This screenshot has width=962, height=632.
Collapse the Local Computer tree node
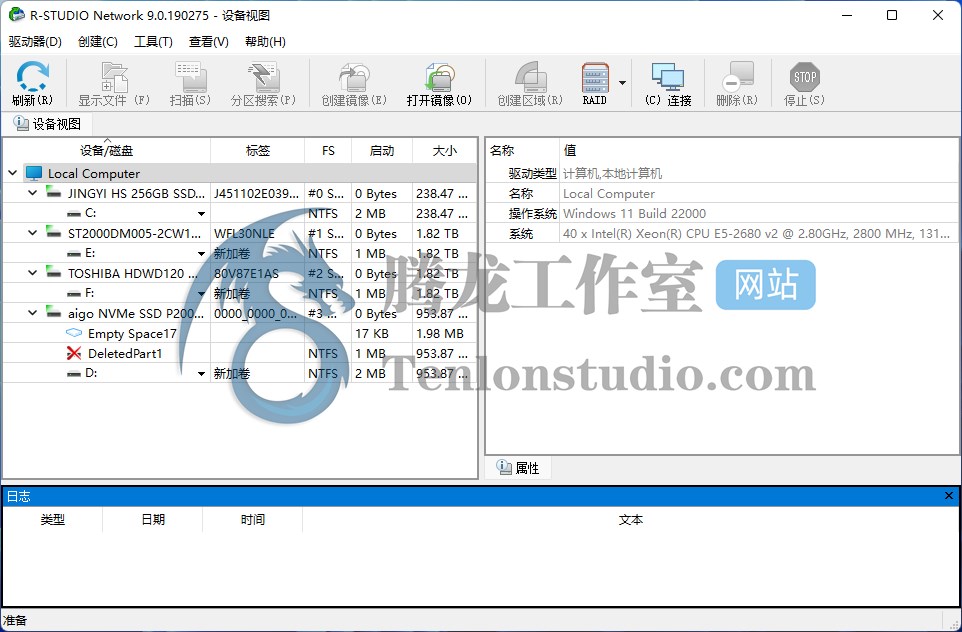click(x=12, y=174)
